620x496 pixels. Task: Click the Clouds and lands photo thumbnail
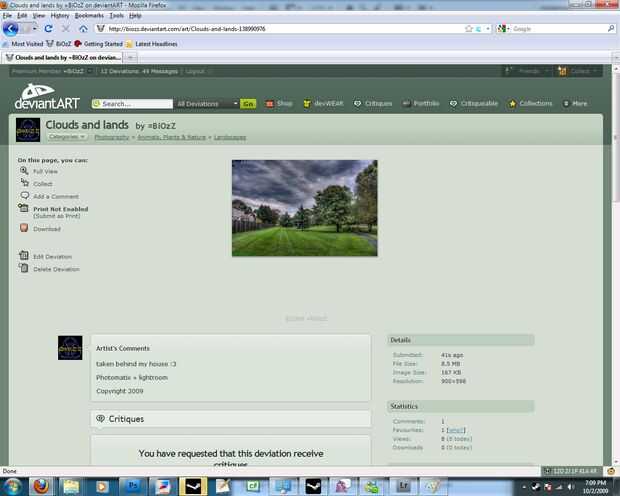[304, 208]
